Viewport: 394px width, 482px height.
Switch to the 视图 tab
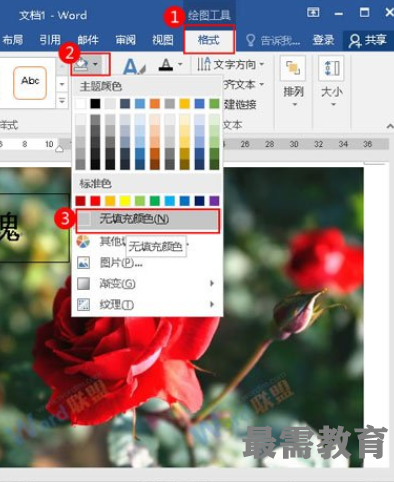[x=163, y=40]
